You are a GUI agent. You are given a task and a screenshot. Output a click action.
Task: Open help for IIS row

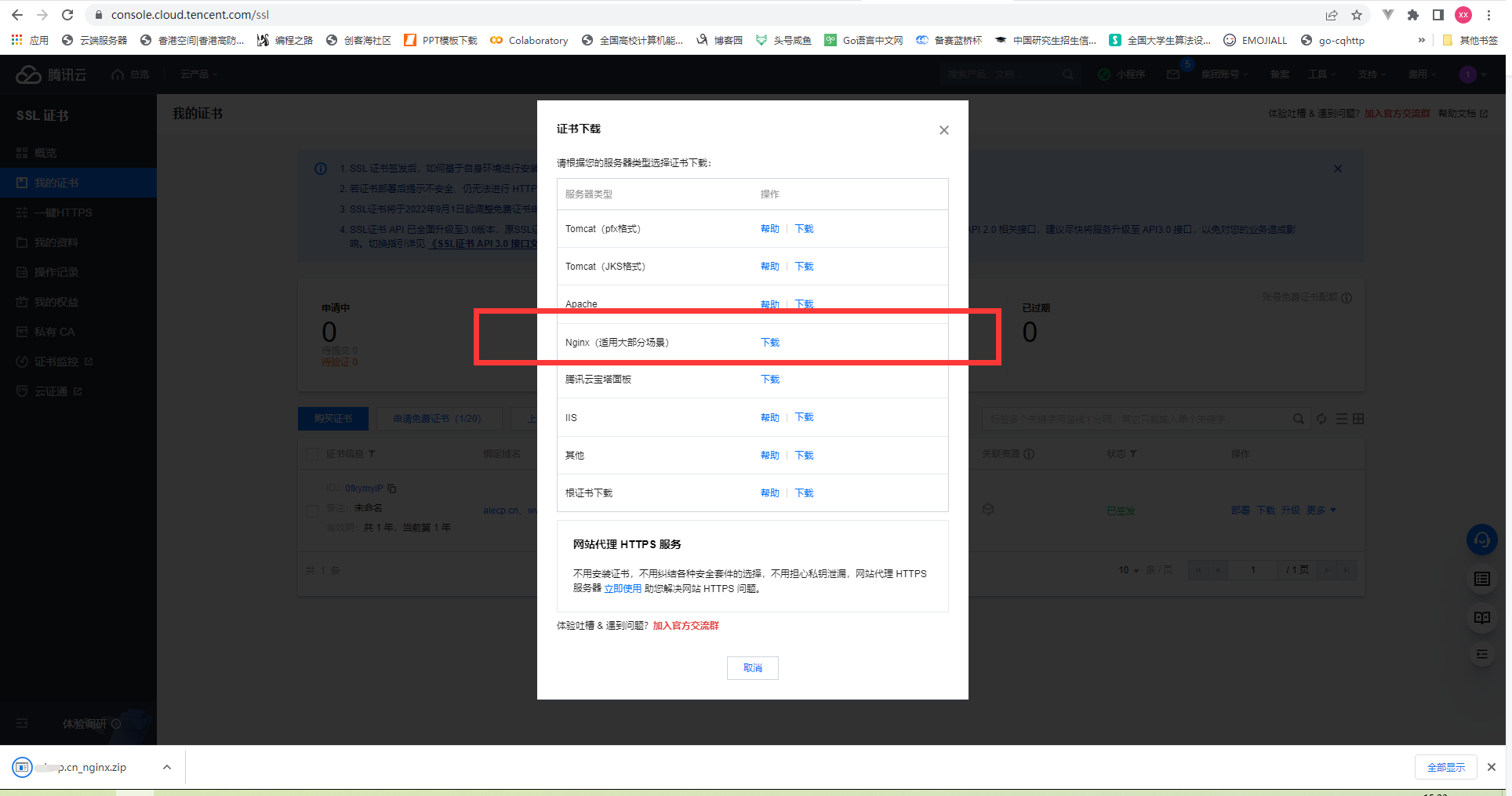(x=770, y=417)
